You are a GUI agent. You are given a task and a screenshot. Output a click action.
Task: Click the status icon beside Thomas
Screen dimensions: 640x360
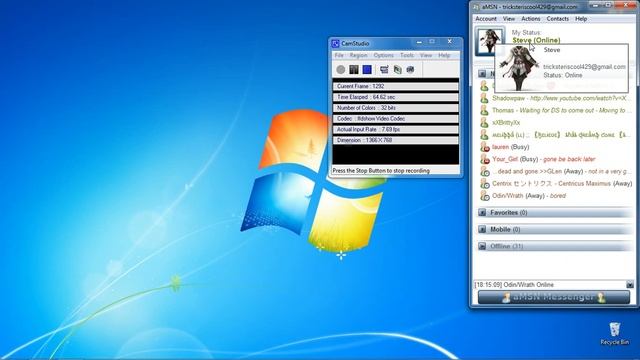(484, 111)
